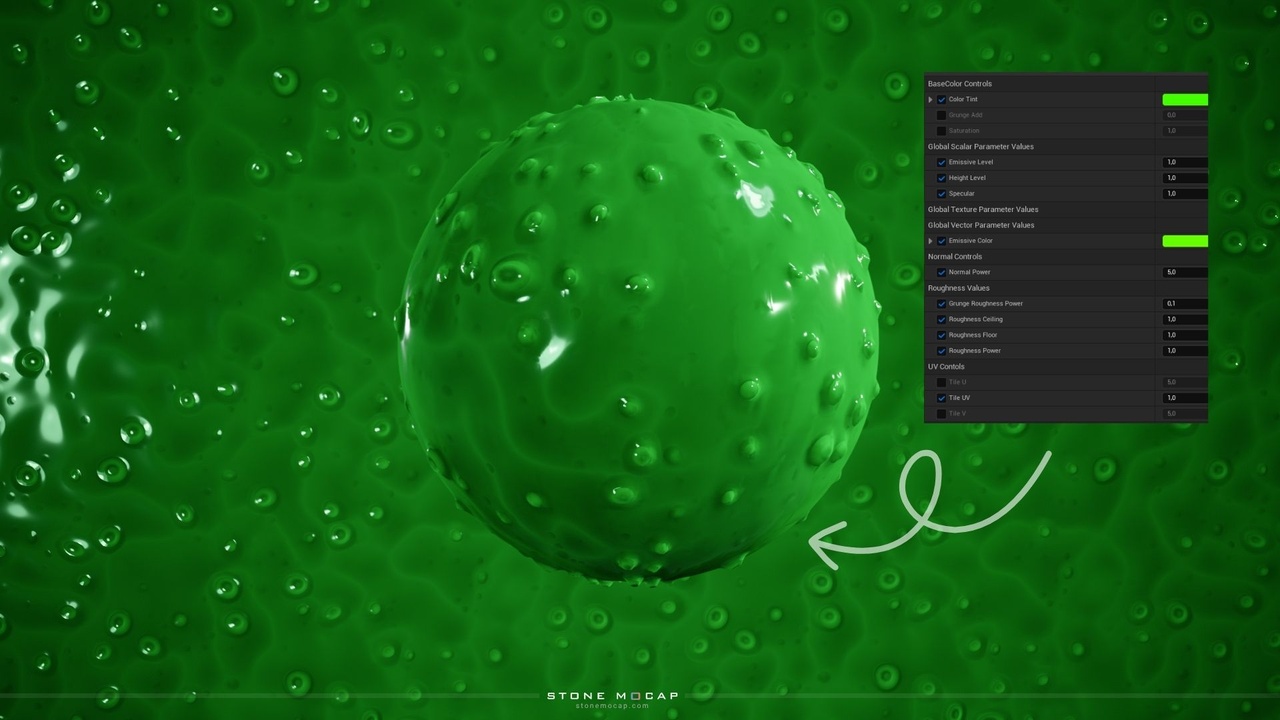The height and width of the screenshot is (720, 1280).
Task: Click the Tile U value field
Action: pos(1185,382)
